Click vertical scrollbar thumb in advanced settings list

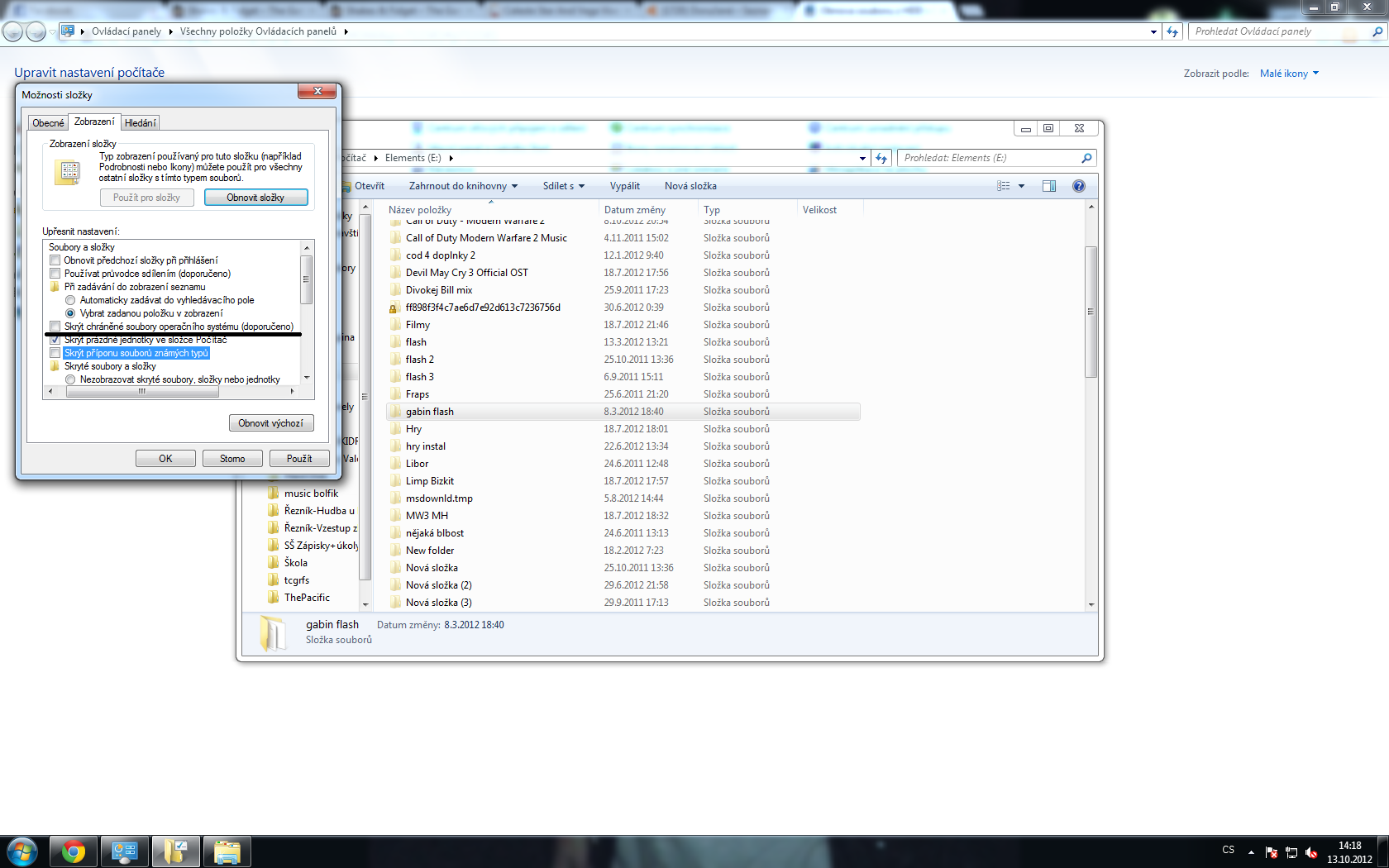pyautogui.click(x=307, y=279)
